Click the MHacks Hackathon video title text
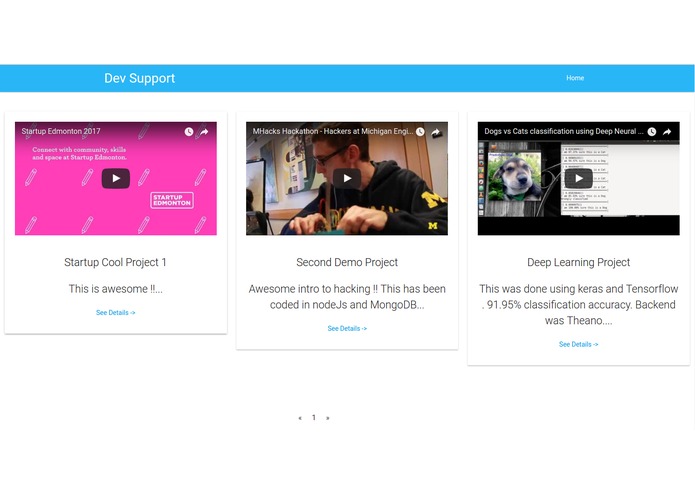 point(333,131)
